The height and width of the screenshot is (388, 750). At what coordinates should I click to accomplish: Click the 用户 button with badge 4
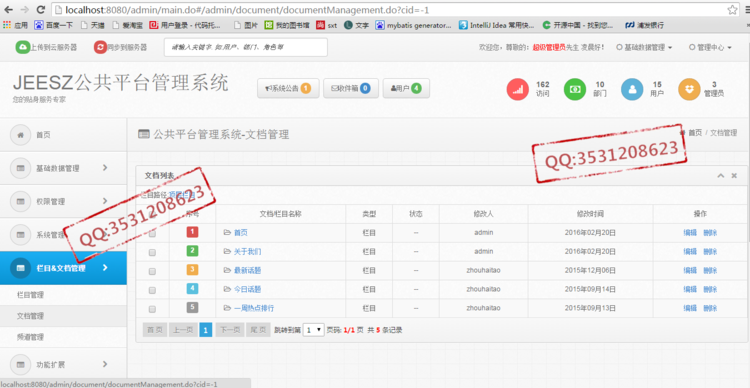pos(406,89)
